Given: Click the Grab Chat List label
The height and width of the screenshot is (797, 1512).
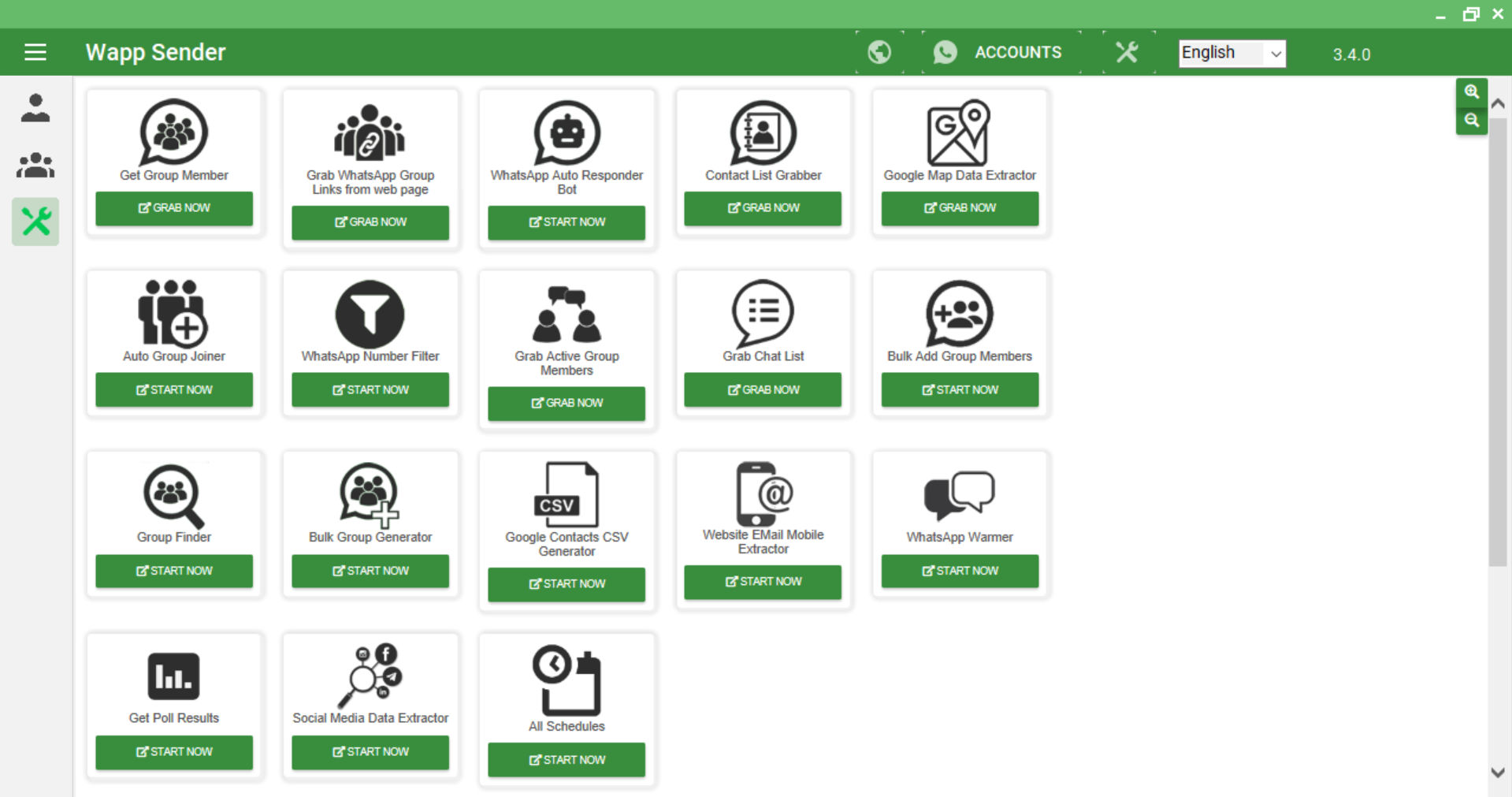Looking at the screenshot, I should coord(763,356).
